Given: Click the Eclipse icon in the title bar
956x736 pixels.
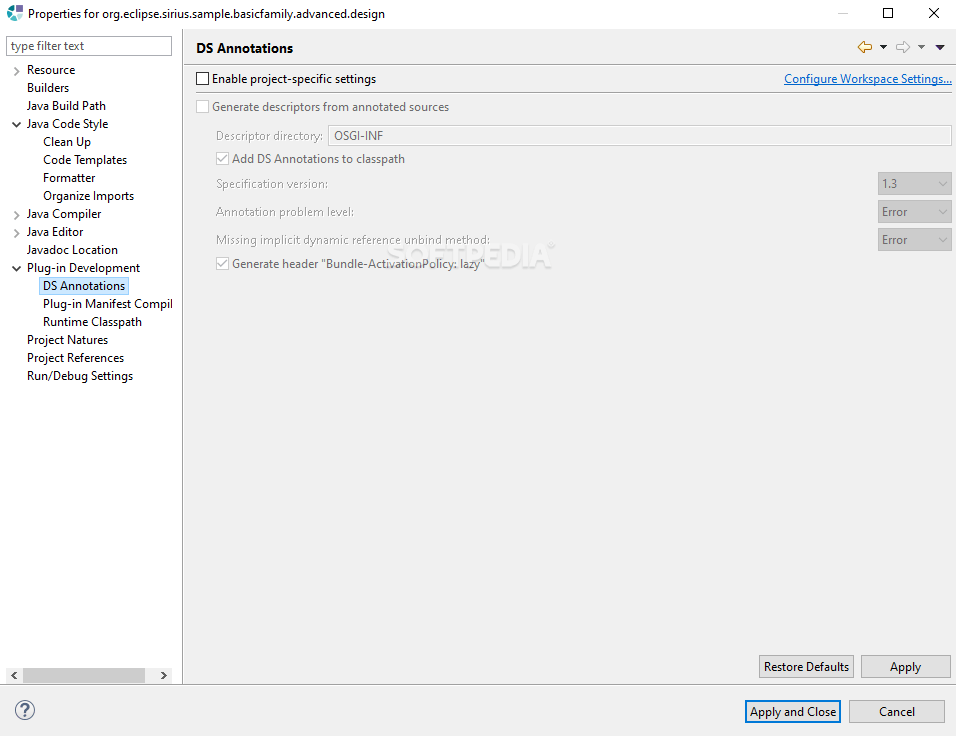Looking at the screenshot, I should (14, 12).
